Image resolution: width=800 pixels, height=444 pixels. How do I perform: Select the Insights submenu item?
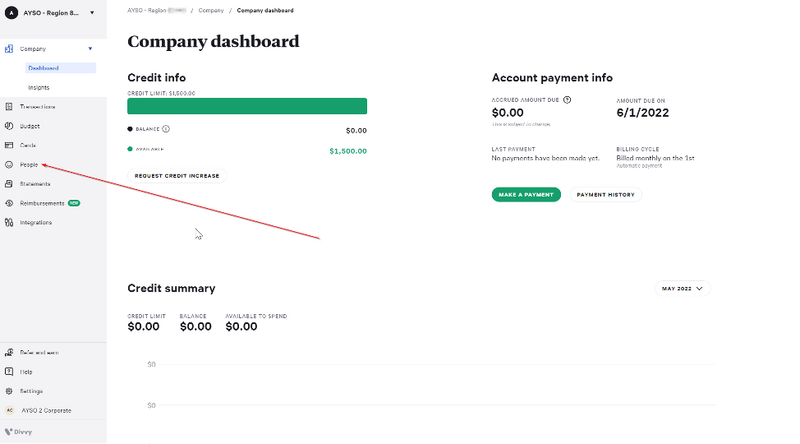point(39,87)
